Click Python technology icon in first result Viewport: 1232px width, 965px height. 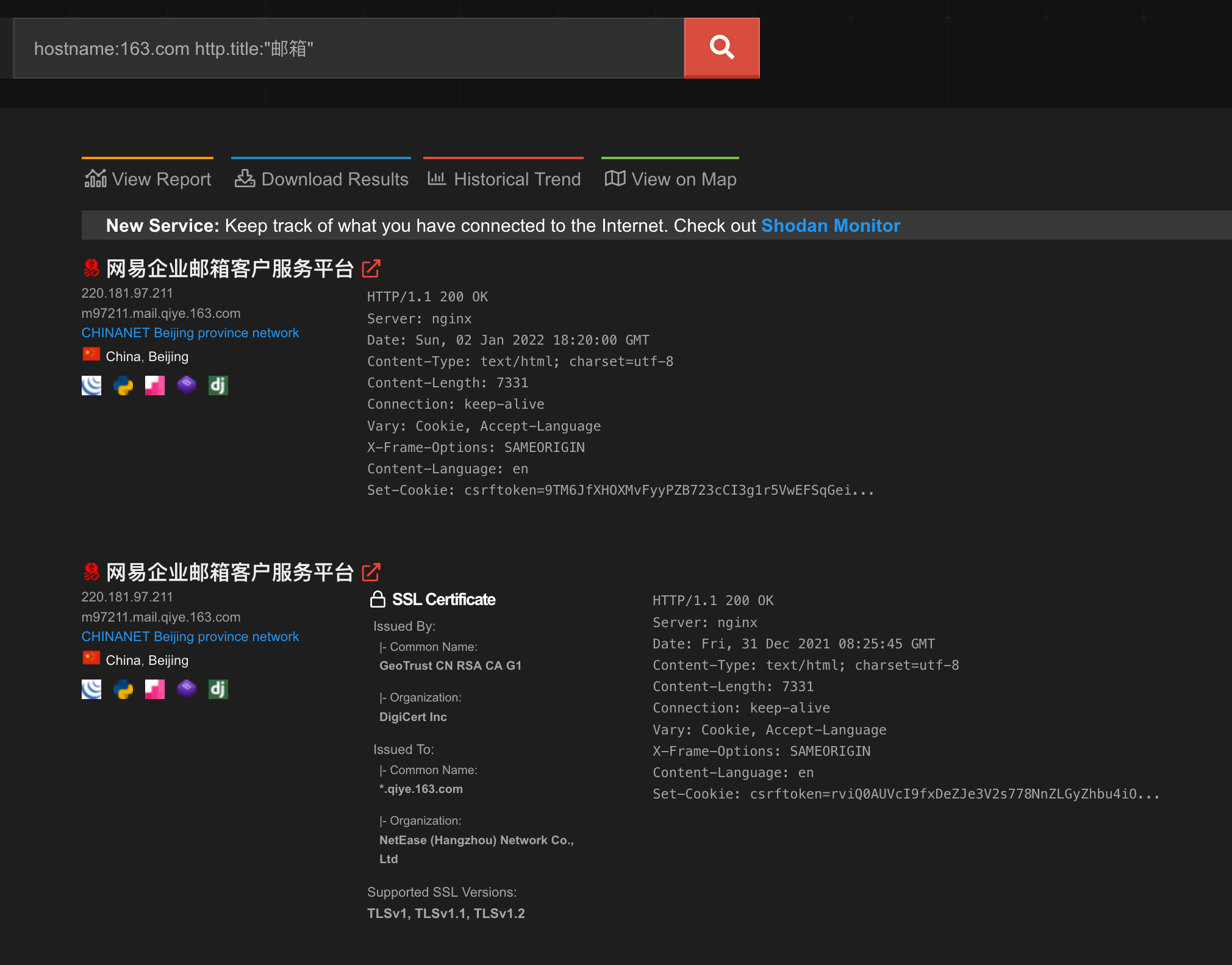click(123, 386)
